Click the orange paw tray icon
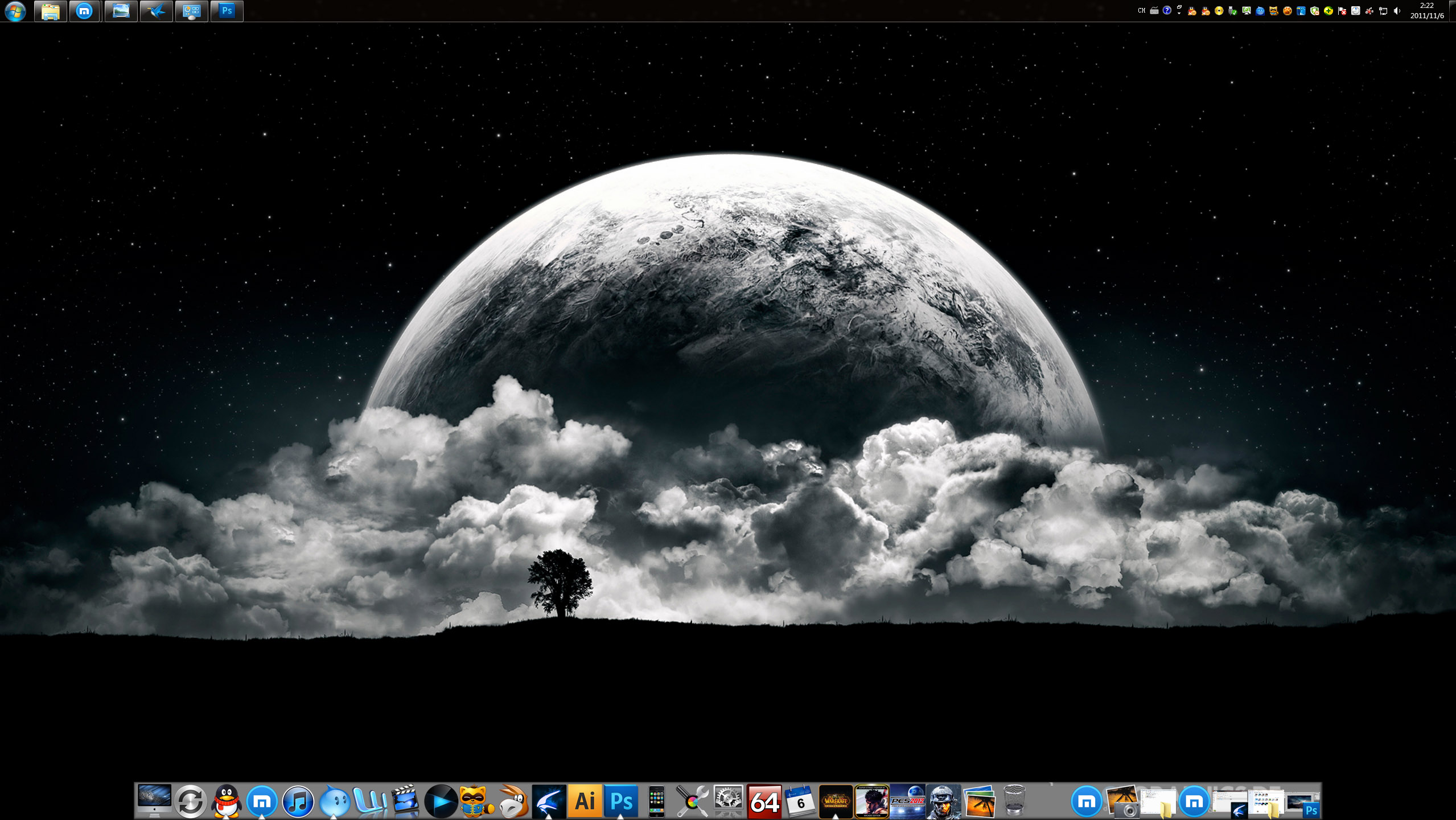Image resolution: width=1456 pixels, height=820 pixels. click(1288, 11)
